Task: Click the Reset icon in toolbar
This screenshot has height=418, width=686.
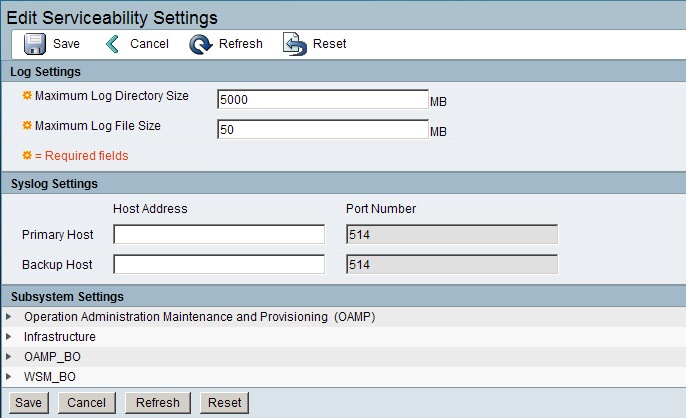Action: pos(295,44)
